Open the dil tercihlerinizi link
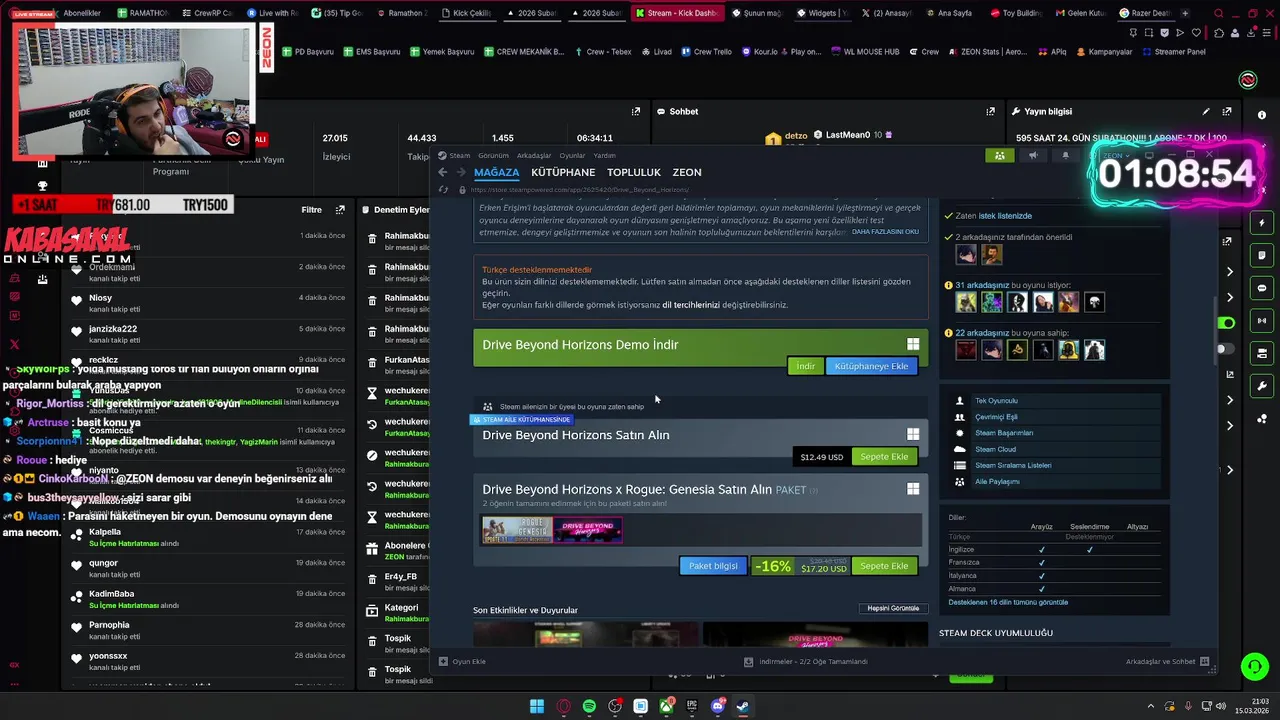Image resolution: width=1280 pixels, height=720 pixels. point(691,305)
